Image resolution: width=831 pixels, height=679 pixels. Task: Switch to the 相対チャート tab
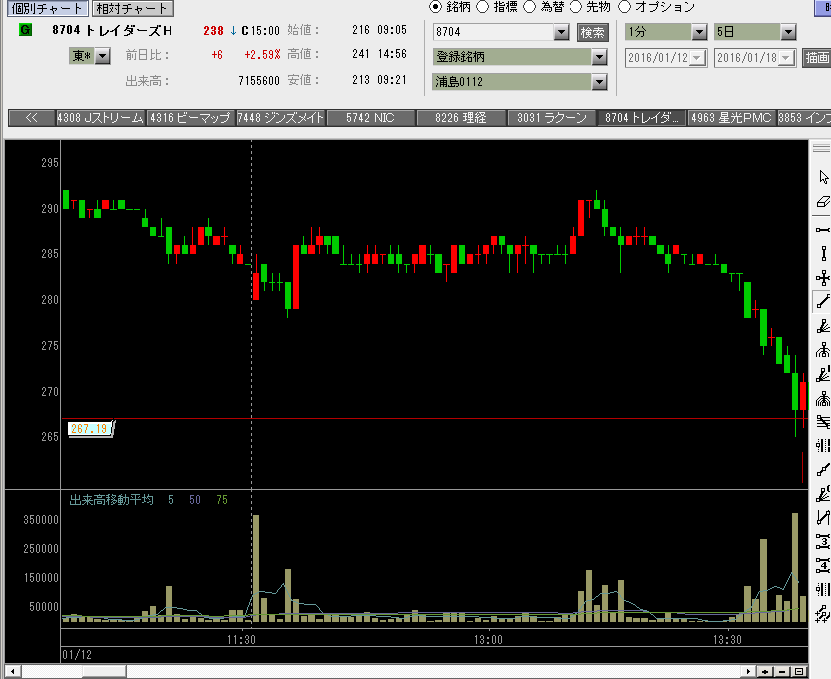(132, 8)
